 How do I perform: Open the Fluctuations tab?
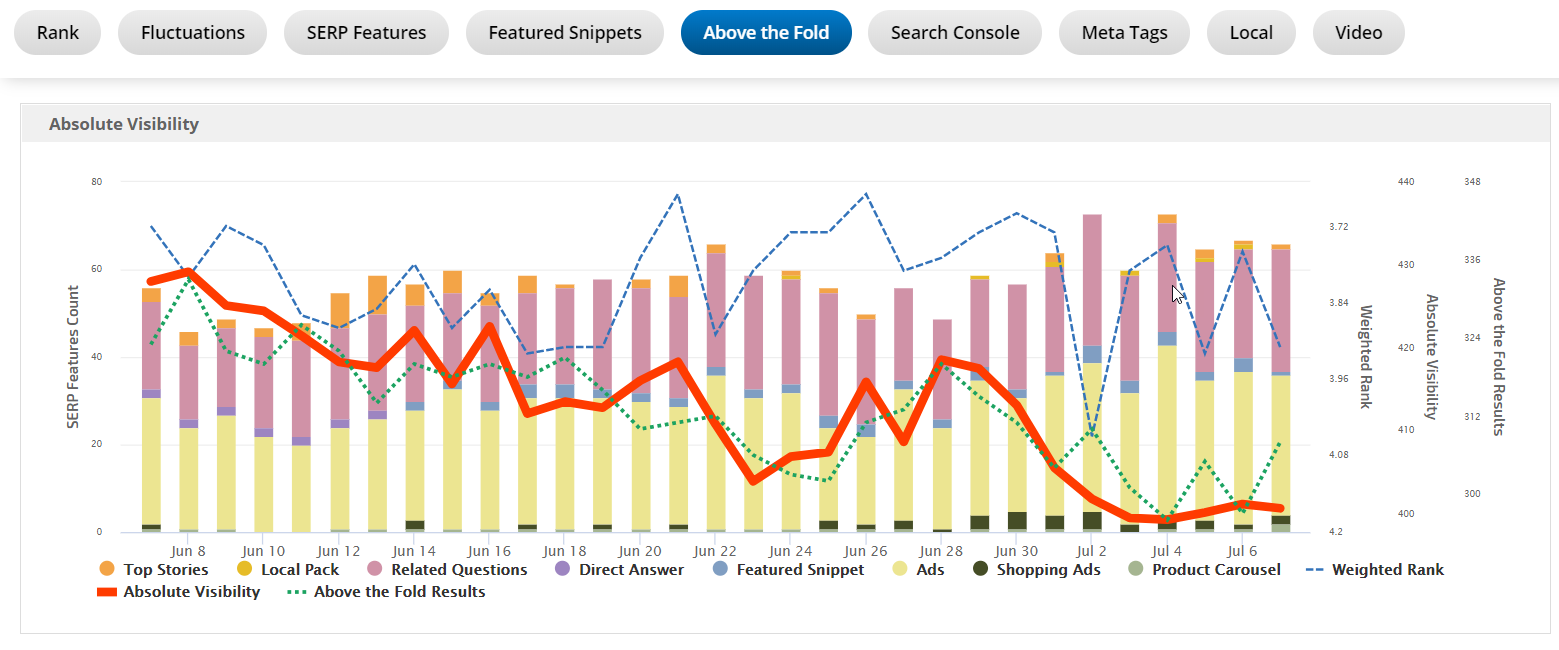coord(193,33)
